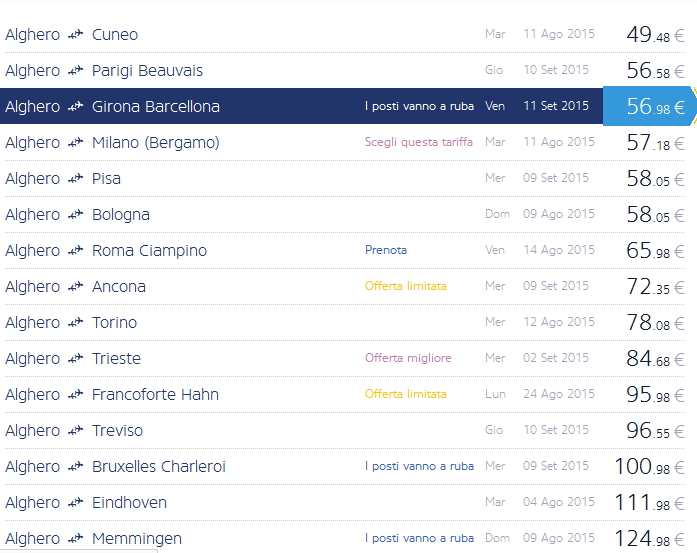Click the plane icon beside Girona Barcellona

75,107
